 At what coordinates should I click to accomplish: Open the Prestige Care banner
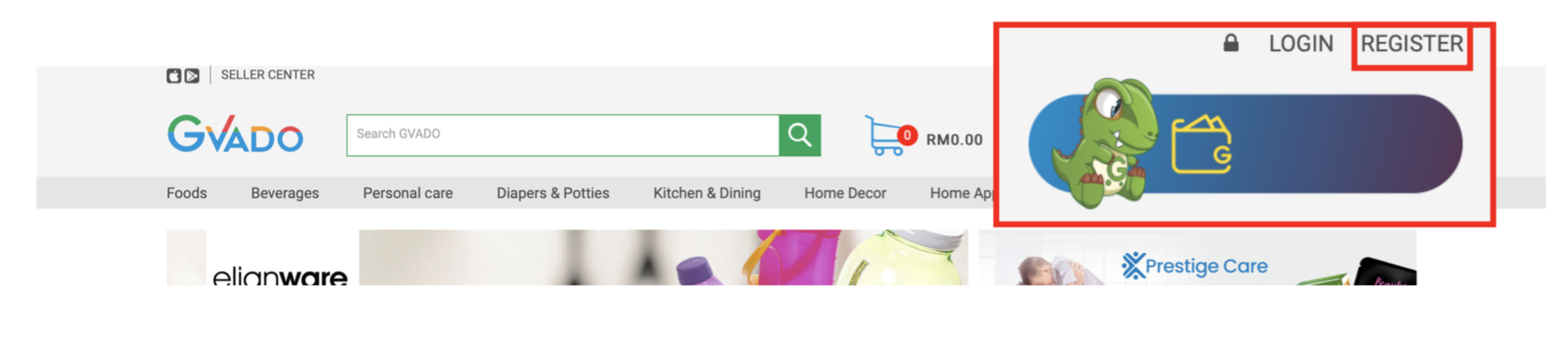pyautogui.click(x=1197, y=257)
